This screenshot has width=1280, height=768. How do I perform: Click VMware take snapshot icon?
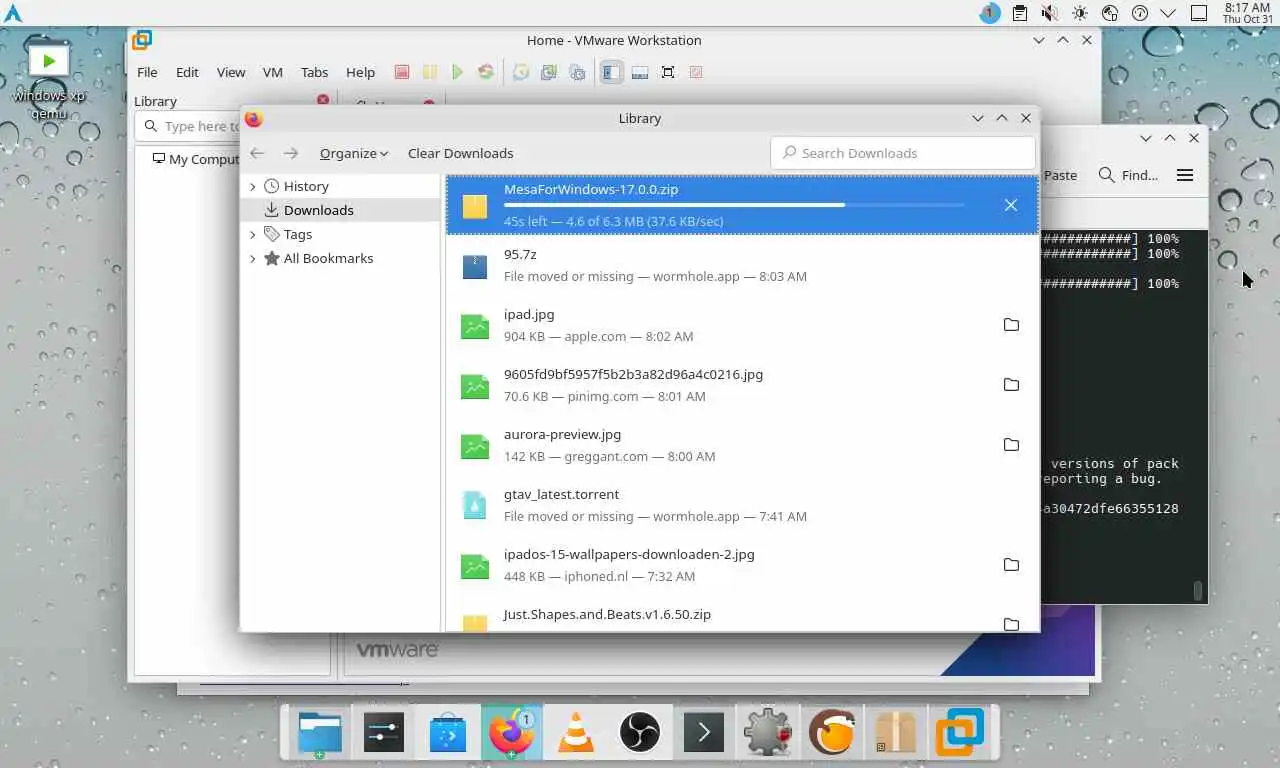521,72
